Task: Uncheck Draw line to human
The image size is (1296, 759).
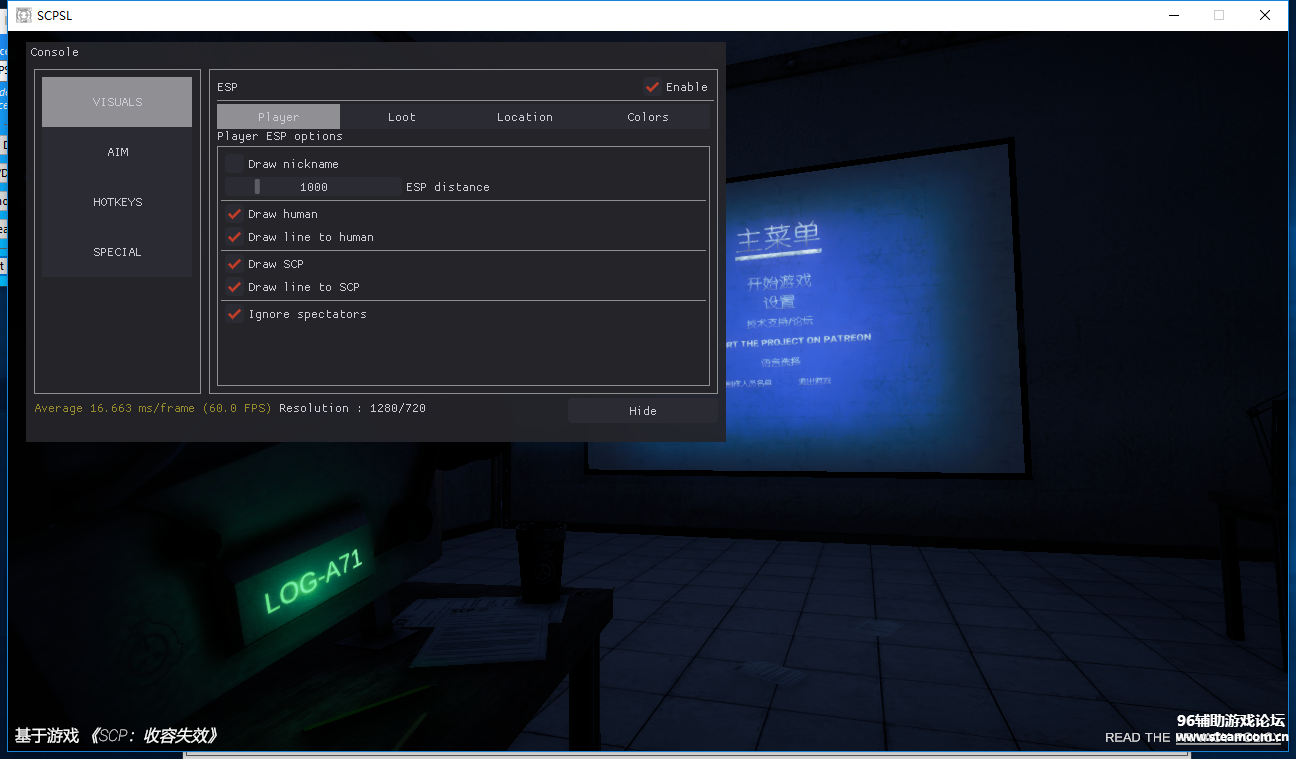Action: (234, 237)
